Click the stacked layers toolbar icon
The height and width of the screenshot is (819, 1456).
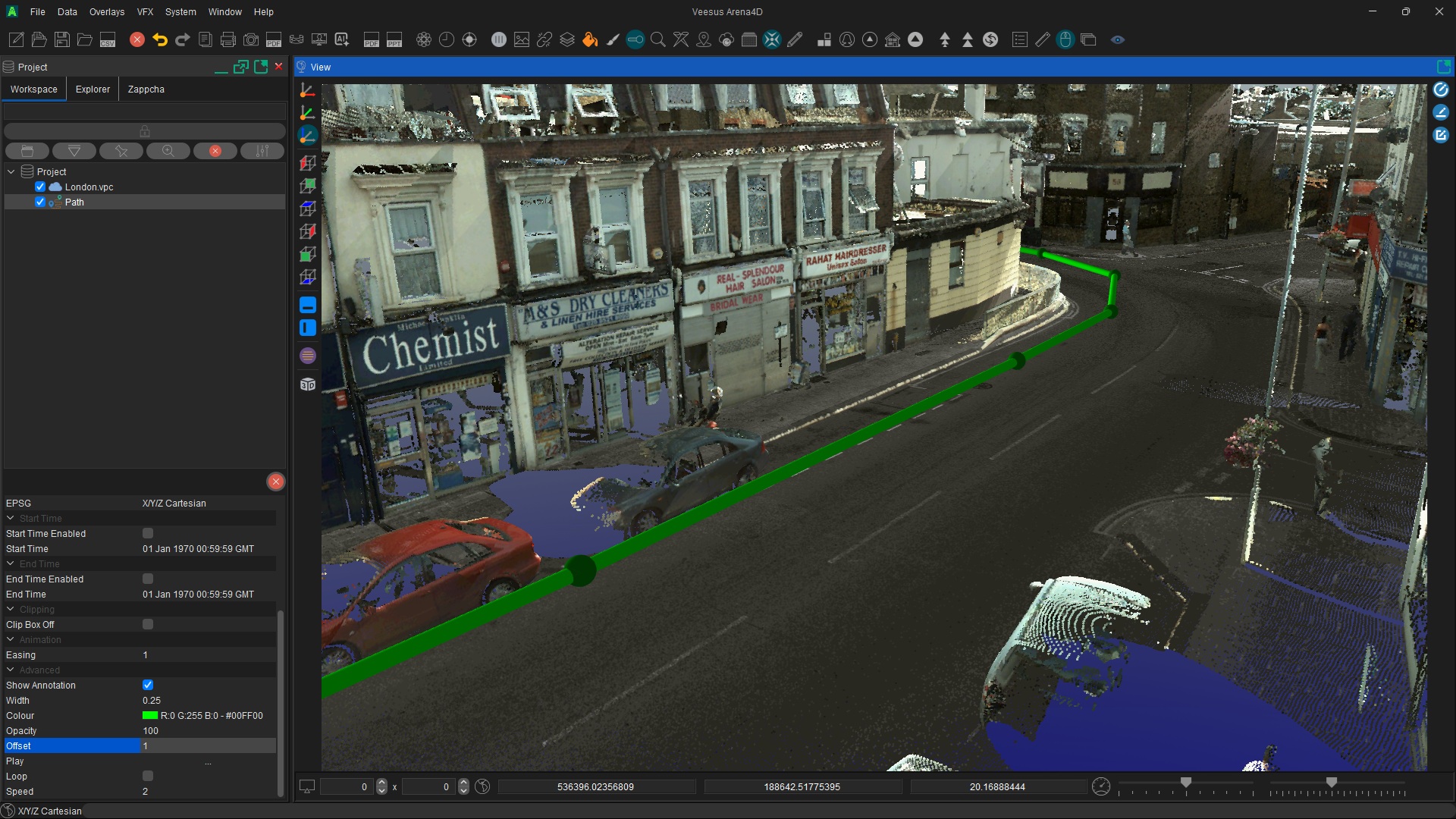coord(567,40)
